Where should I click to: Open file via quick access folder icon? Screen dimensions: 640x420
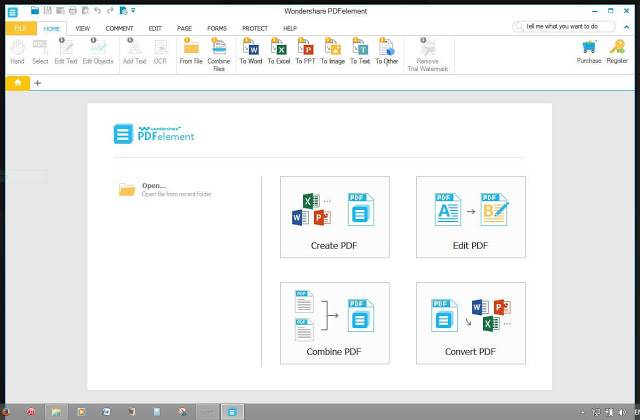point(35,11)
